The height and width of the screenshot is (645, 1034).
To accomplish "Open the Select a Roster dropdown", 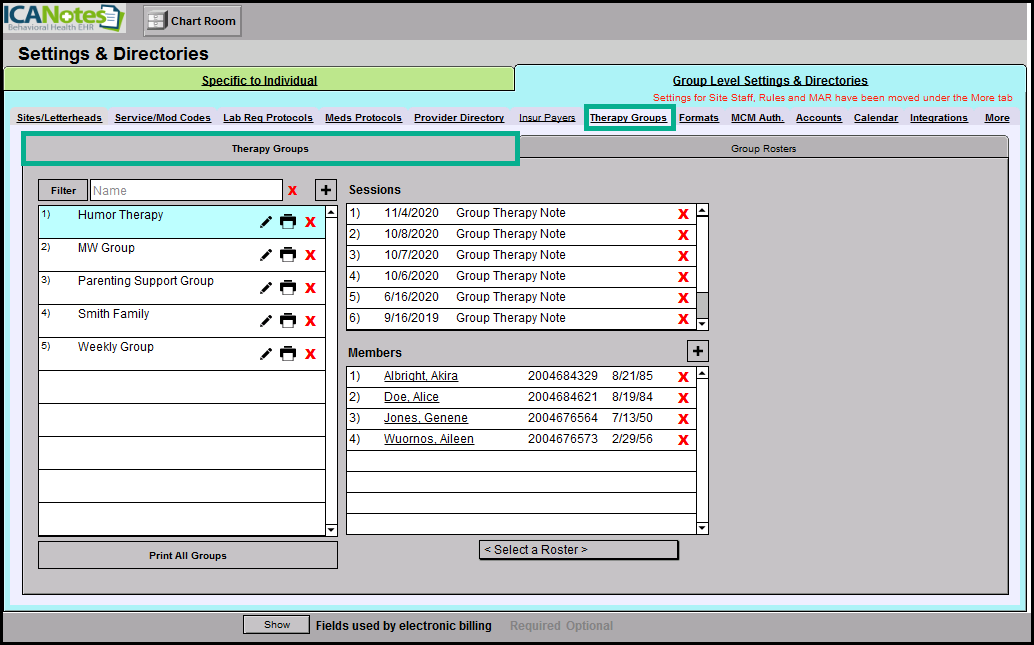I will pyautogui.click(x=578, y=550).
